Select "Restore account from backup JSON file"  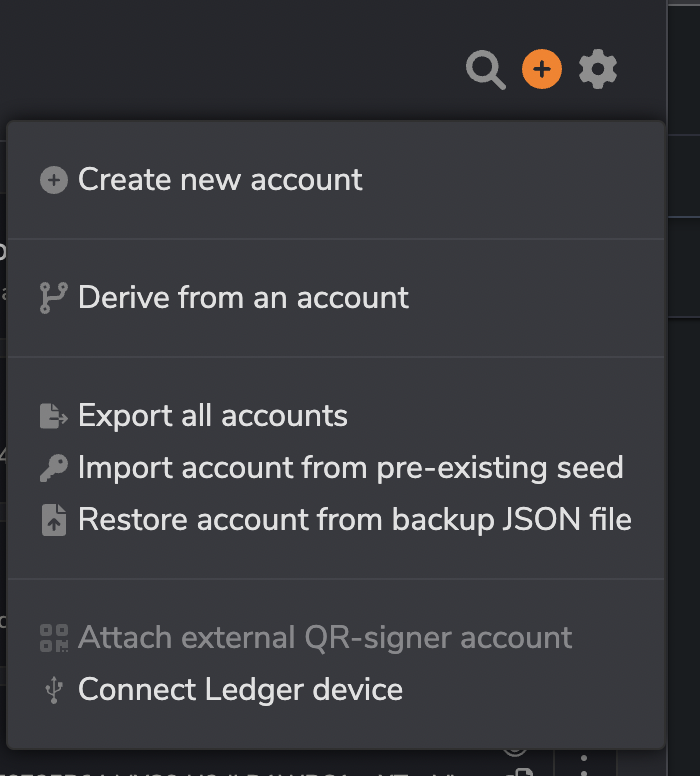(x=355, y=520)
